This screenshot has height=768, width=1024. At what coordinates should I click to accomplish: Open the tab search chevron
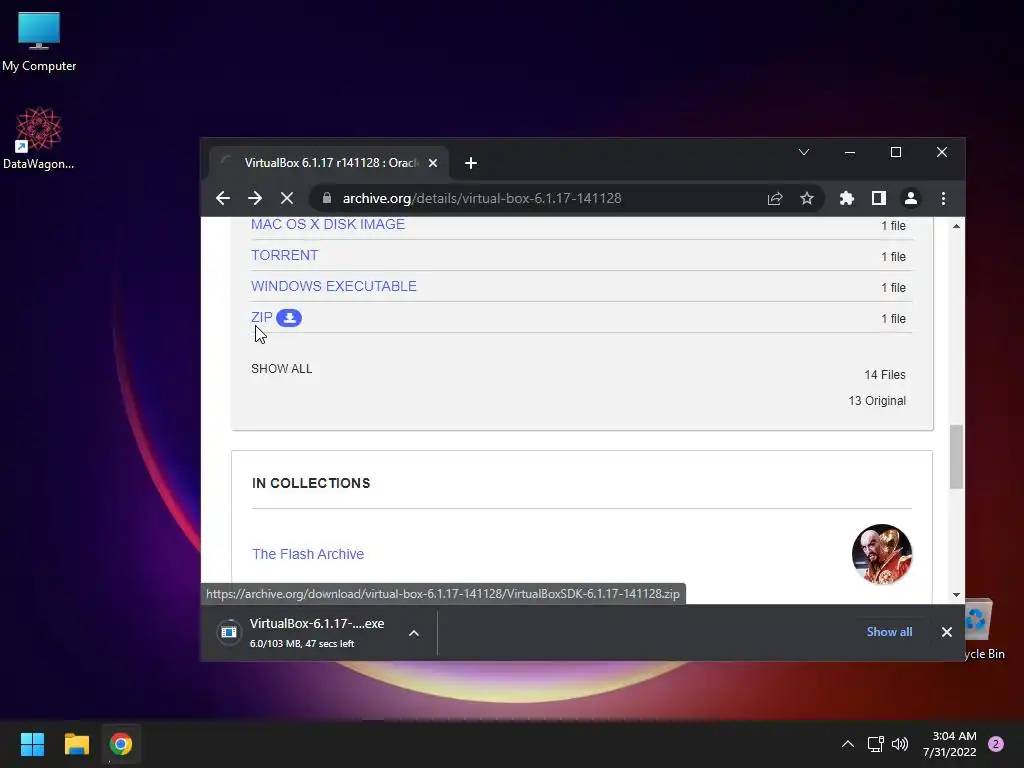(804, 152)
